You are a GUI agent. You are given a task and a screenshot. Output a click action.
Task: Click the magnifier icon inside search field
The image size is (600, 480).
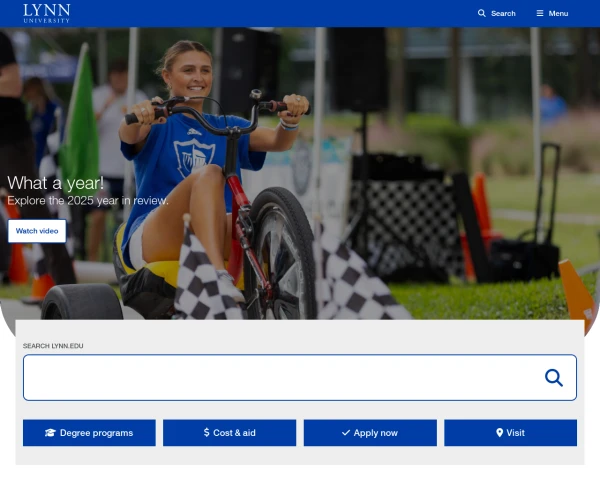(554, 378)
